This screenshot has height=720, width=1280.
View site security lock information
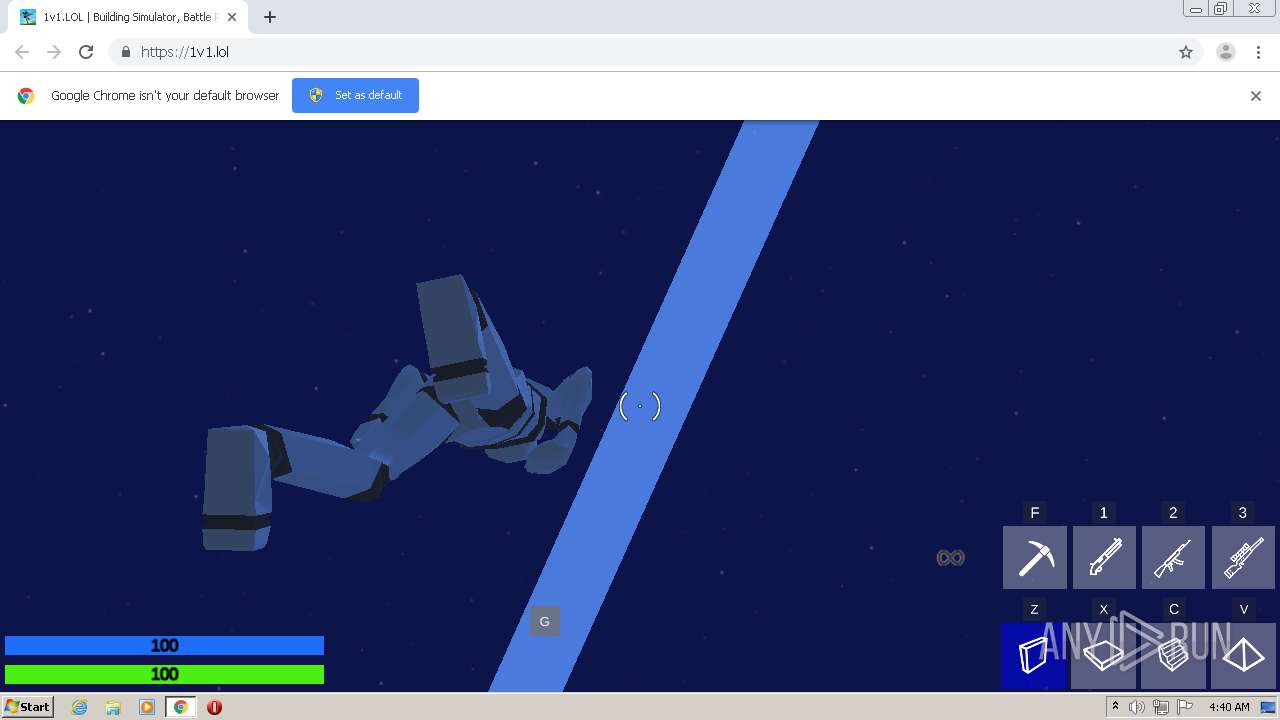[x=125, y=52]
